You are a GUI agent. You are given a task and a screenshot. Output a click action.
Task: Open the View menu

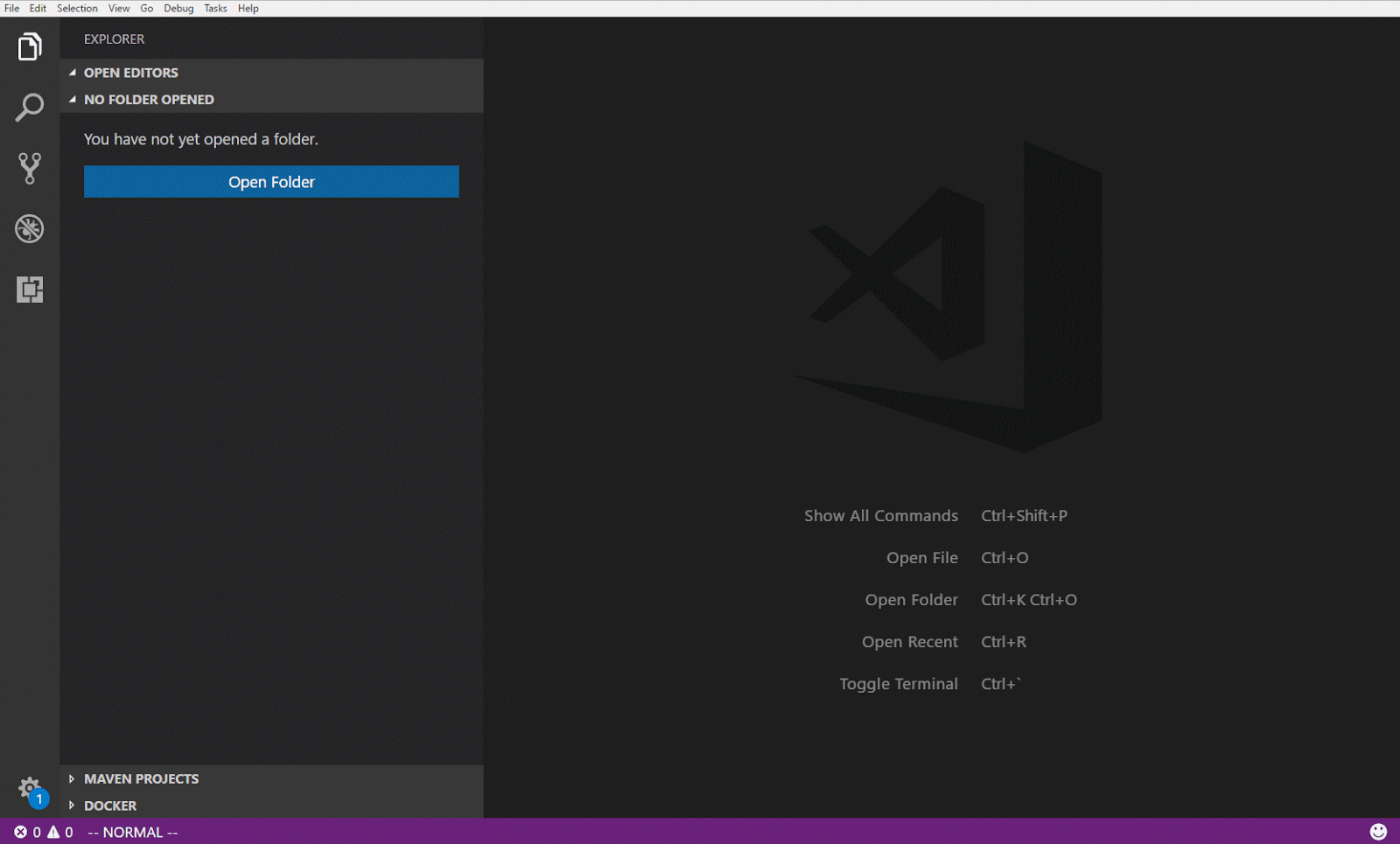119,8
